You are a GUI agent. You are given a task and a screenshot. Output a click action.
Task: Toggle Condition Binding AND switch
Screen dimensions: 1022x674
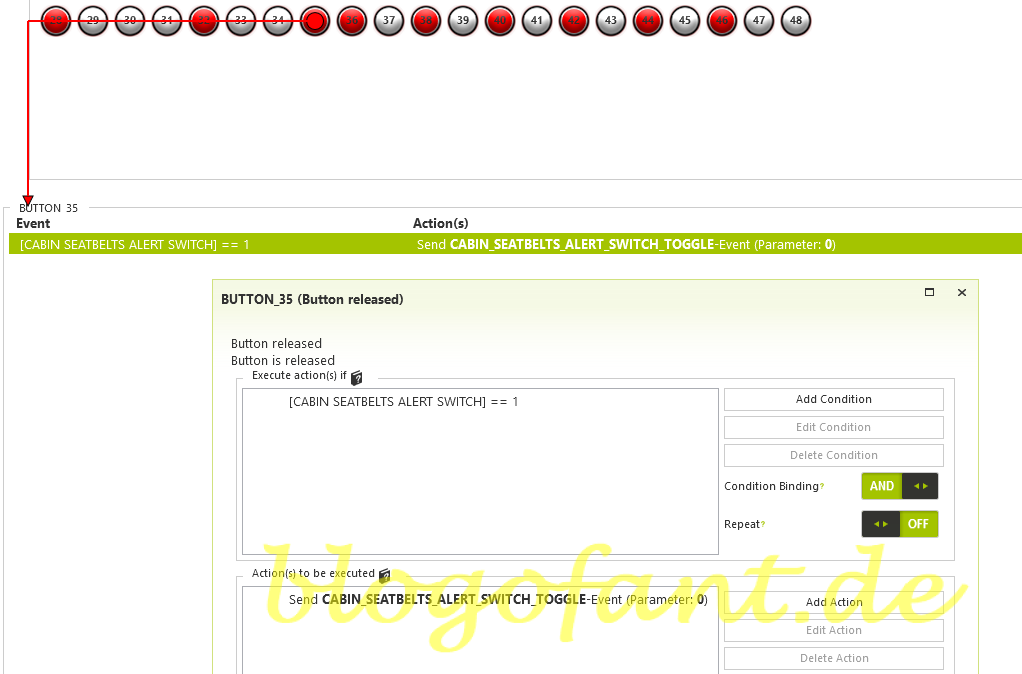point(899,486)
